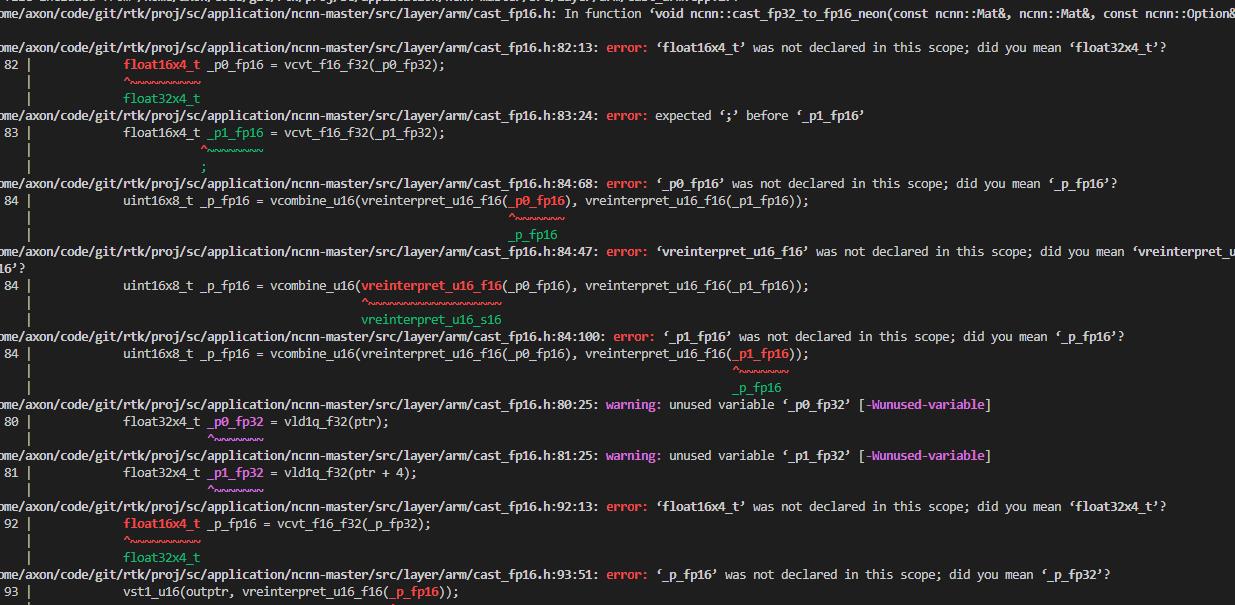Click 'did you mean '_p_fp32'?' hint text
1235x605 pixels.
[x=1028, y=574]
